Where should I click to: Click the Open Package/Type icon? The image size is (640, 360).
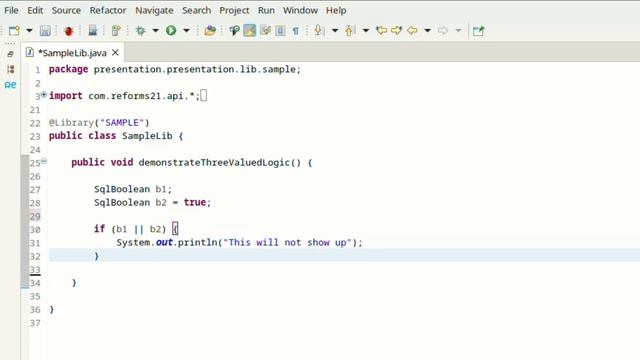click(210, 31)
